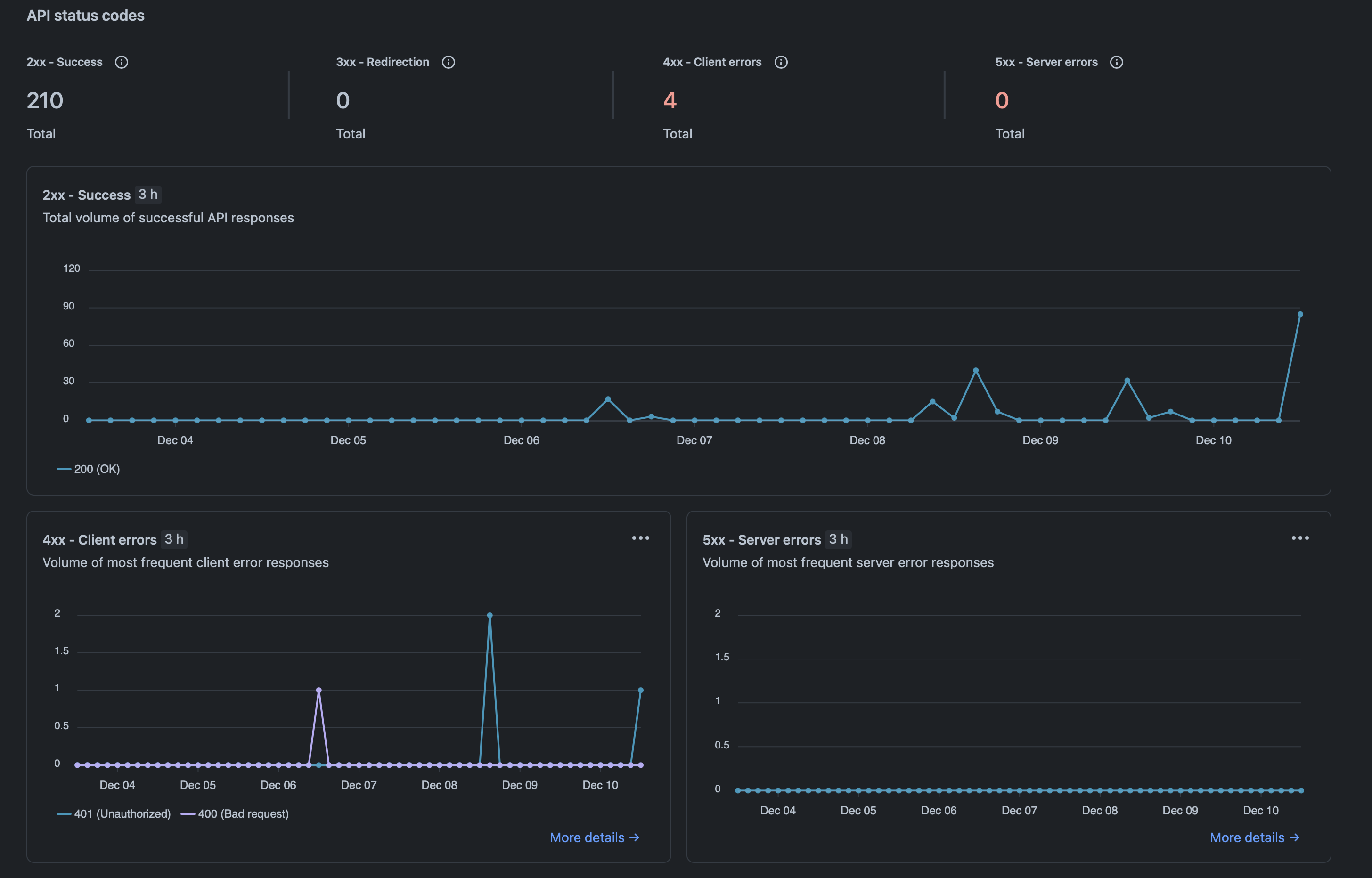Screen dimensions: 1372x878
Task: Click the 3 h badge on 5xx Server errors
Action: pyautogui.click(x=838, y=539)
